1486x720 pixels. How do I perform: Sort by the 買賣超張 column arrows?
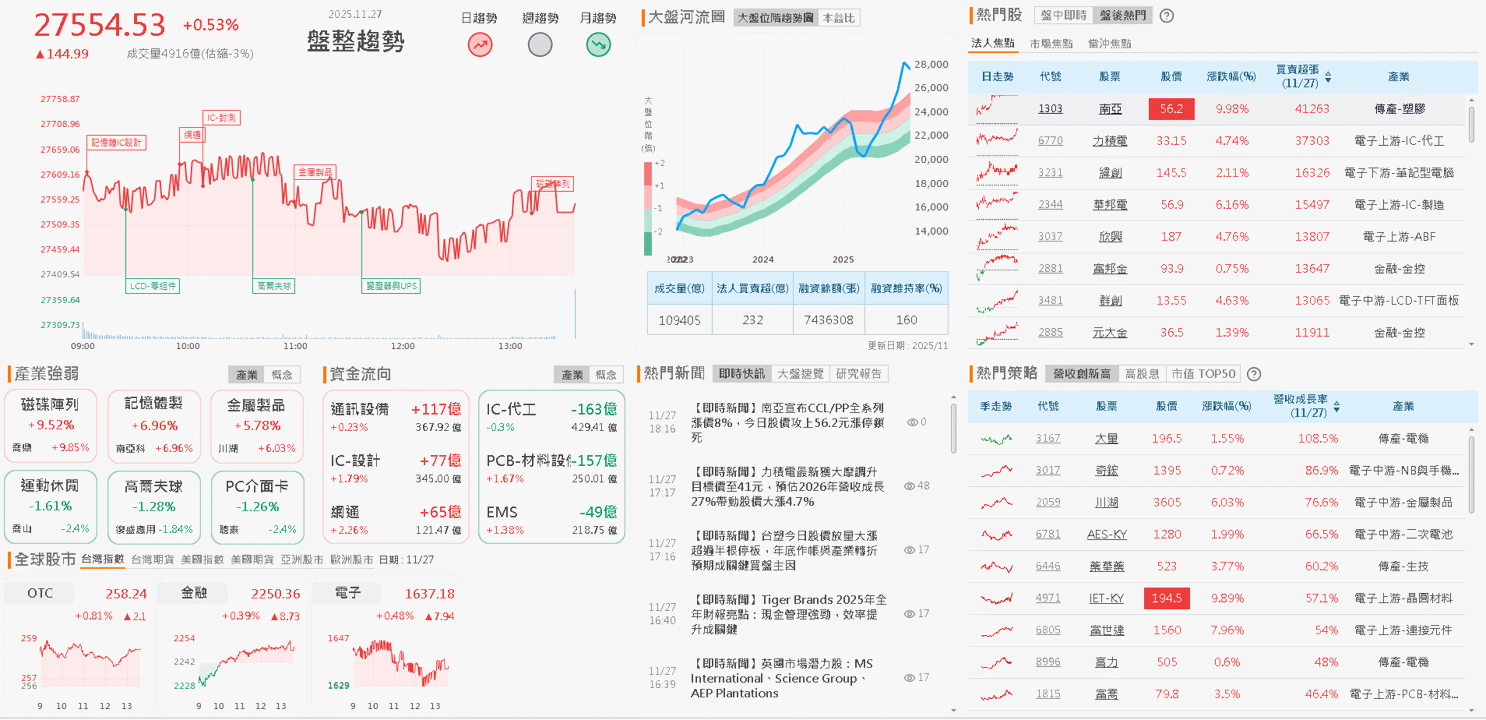coord(1328,76)
